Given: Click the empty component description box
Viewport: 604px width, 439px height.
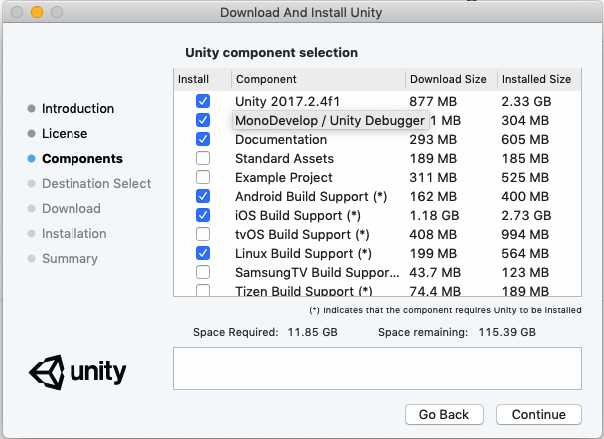Looking at the screenshot, I should (x=377, y=369).
